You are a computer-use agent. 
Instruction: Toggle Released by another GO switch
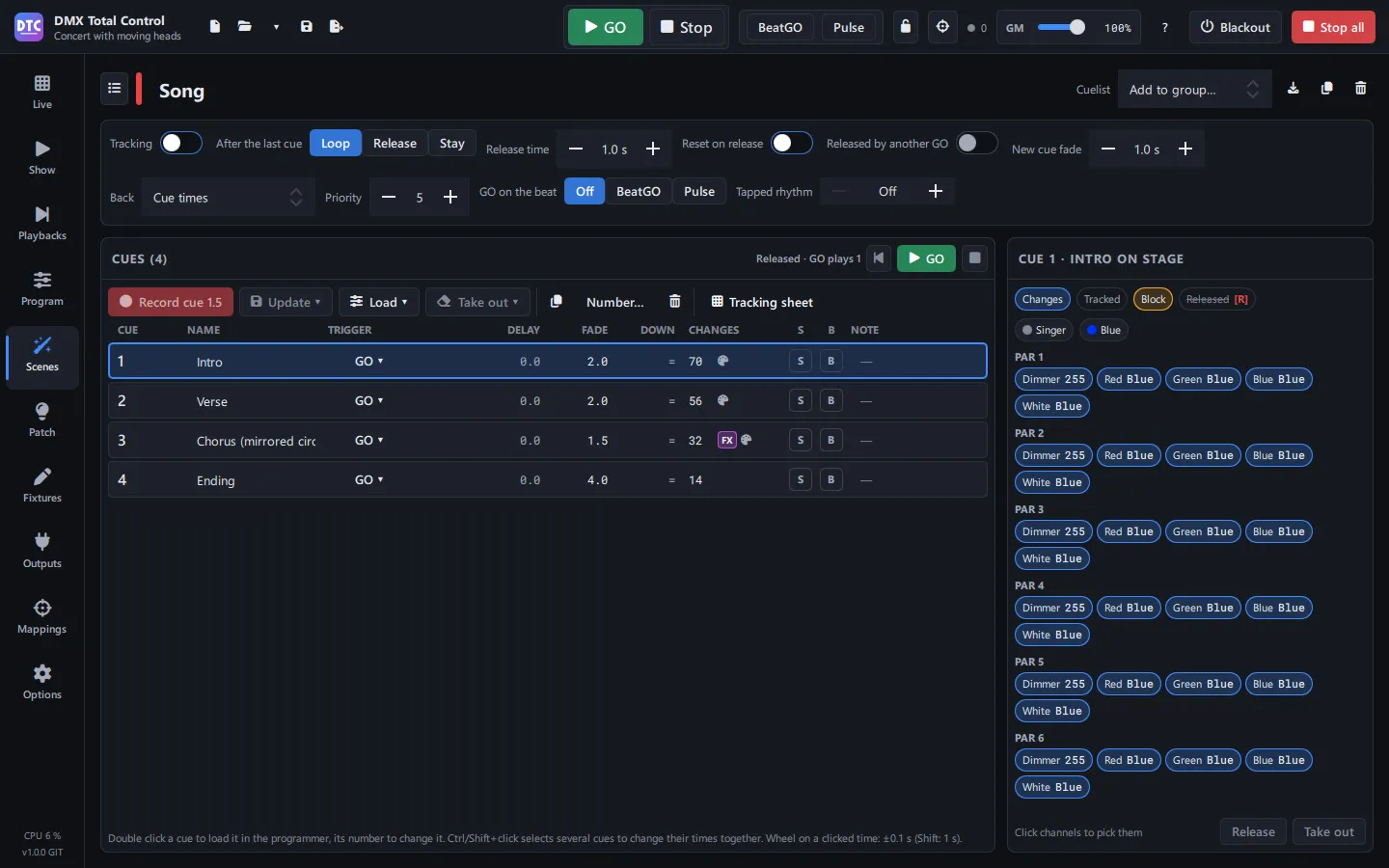click(x=976, y=143)
